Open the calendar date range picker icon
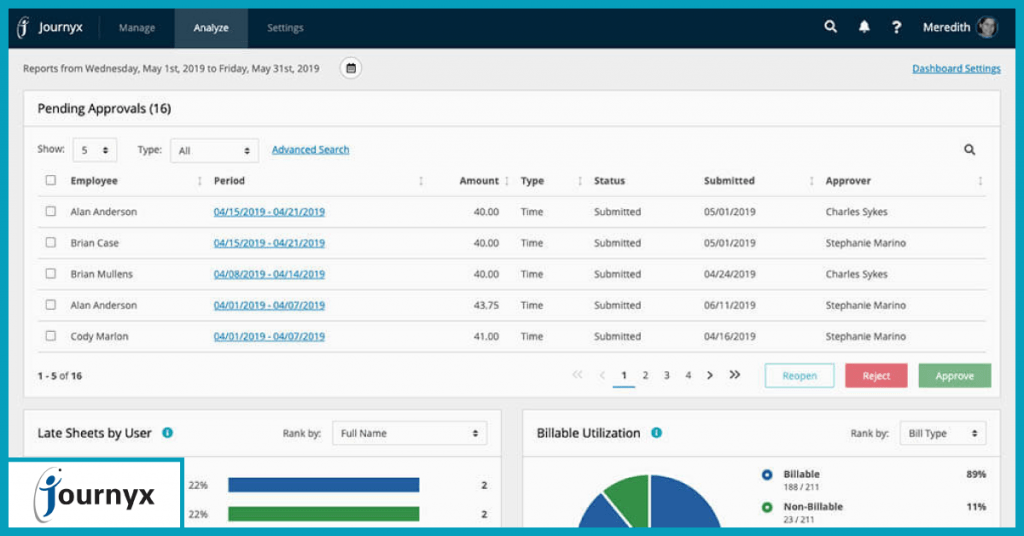Viewport: 1024px width, 536px height. [x=351, y=68]
